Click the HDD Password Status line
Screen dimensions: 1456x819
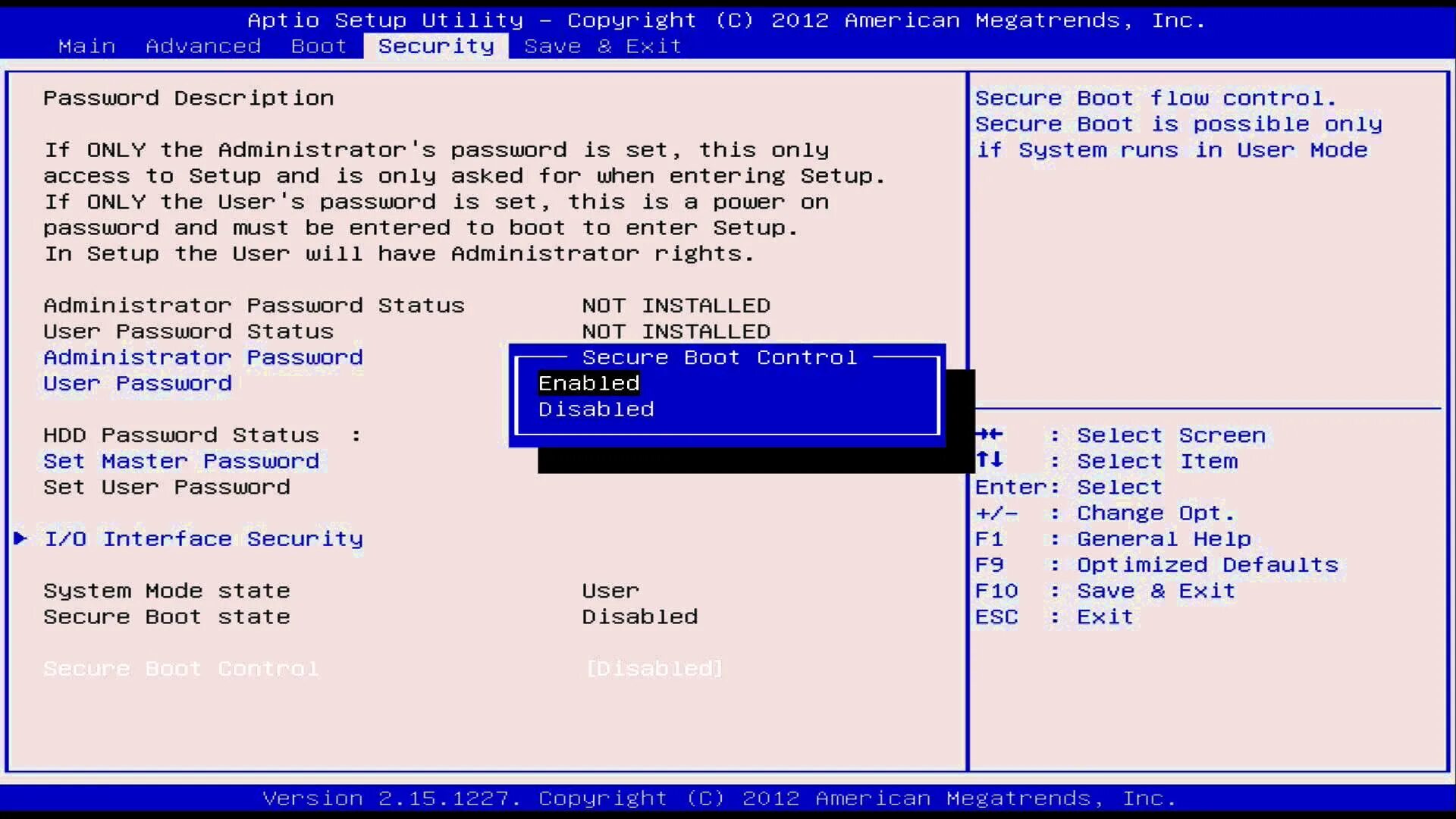[x=180, y=435]
